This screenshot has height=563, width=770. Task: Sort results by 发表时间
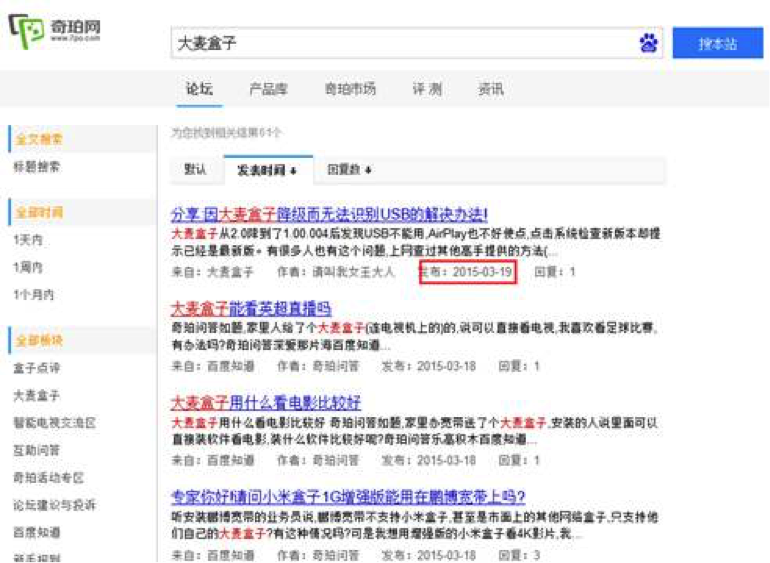[267, 170]
